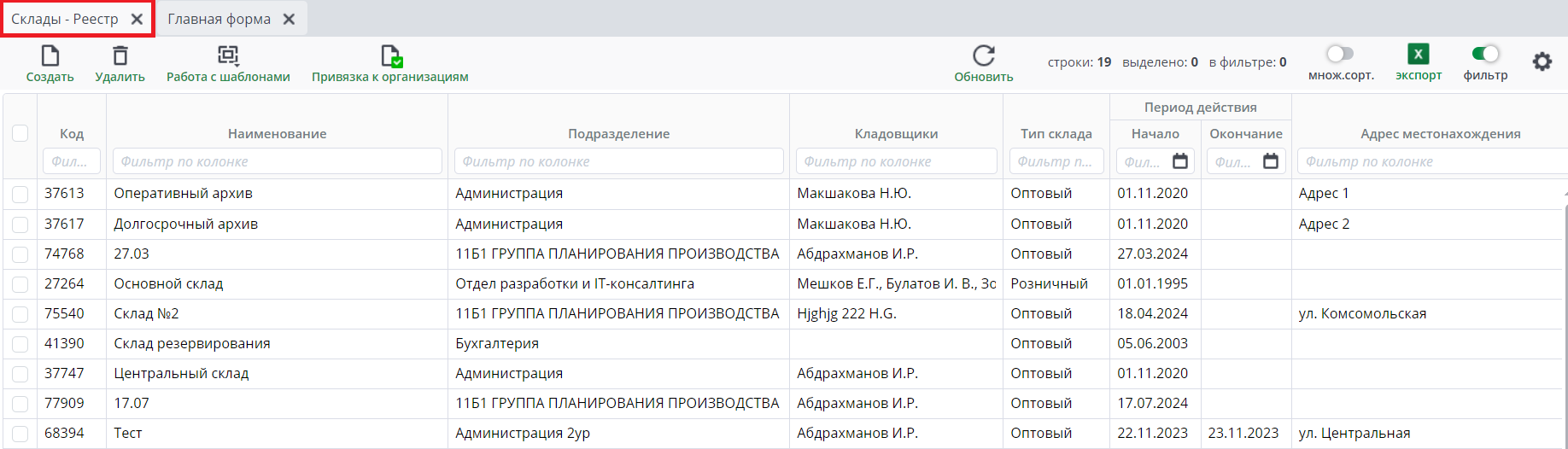Close the Главная форма tab
Image resolution: width=1568 pixels, height=449 pixels.
[x=290, y=19]
